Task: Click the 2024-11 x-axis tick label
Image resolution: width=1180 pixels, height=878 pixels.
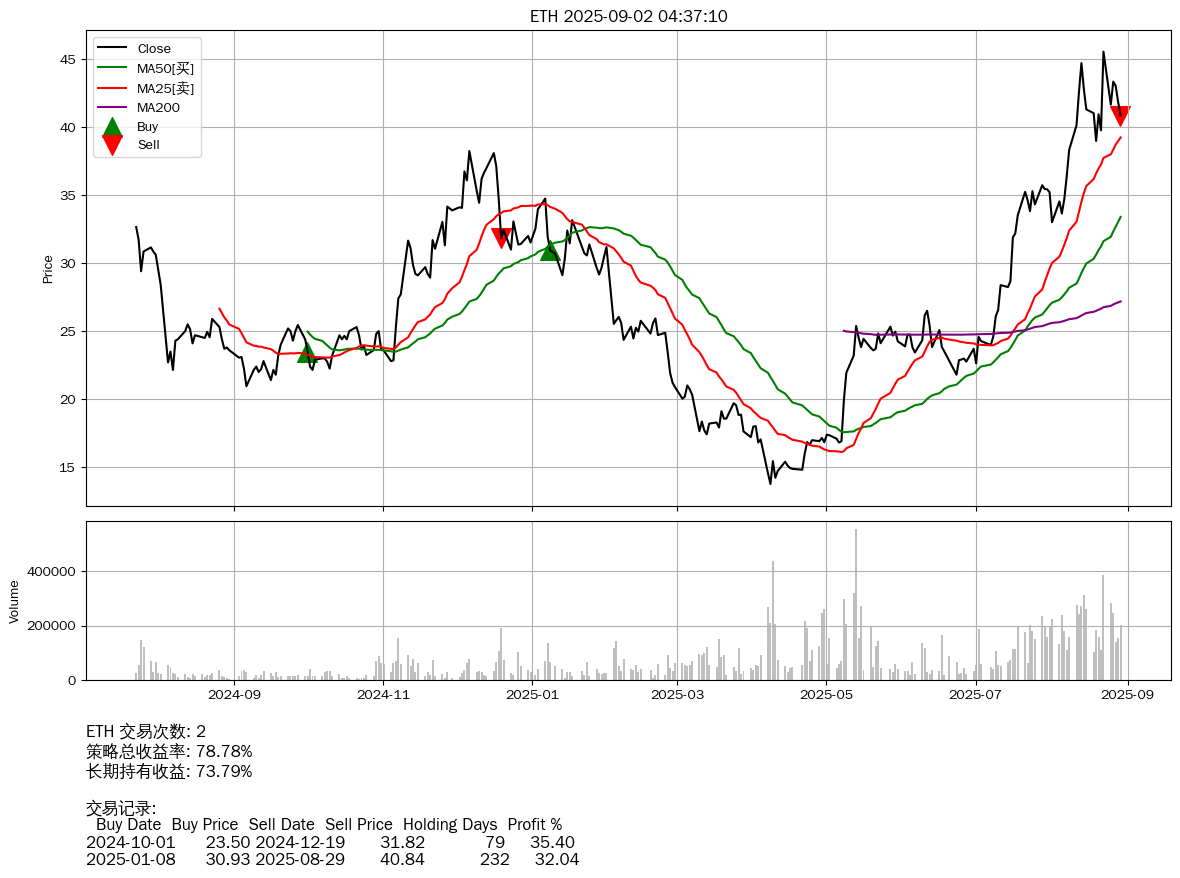Action: 383,693
